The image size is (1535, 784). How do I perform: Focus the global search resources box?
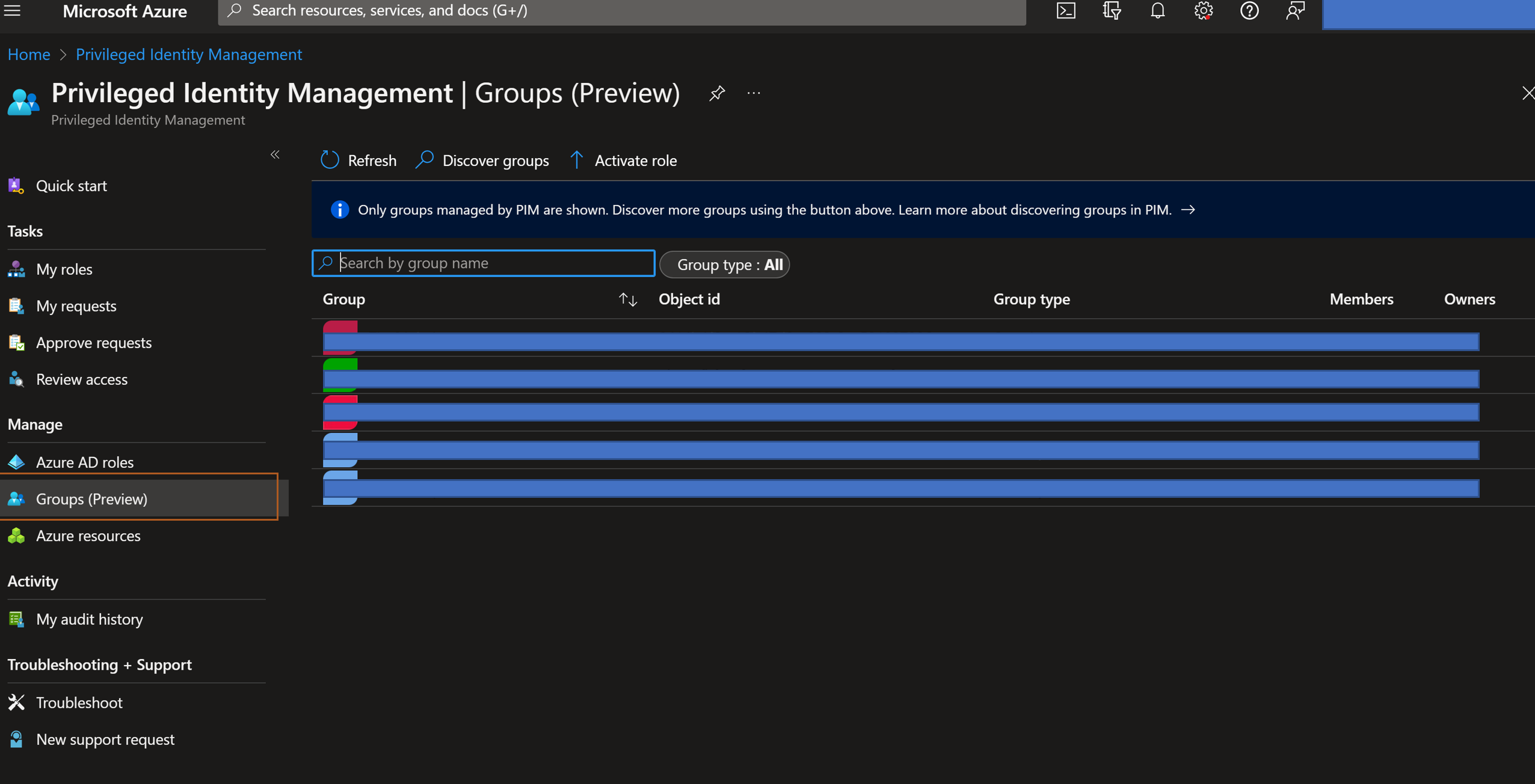point(622,11)
